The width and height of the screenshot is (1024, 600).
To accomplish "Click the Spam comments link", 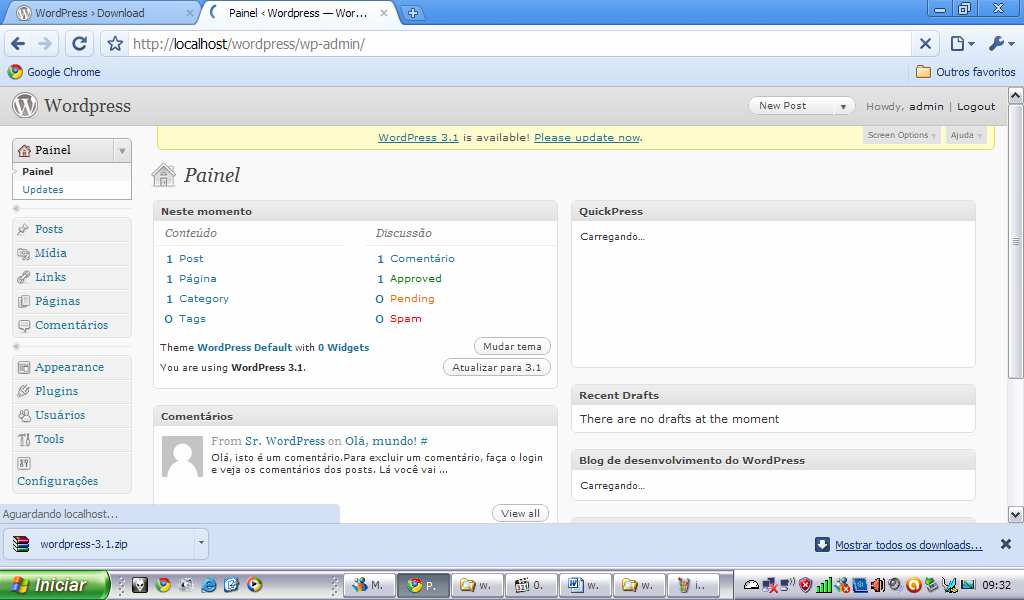I will [x=406, y=319].
